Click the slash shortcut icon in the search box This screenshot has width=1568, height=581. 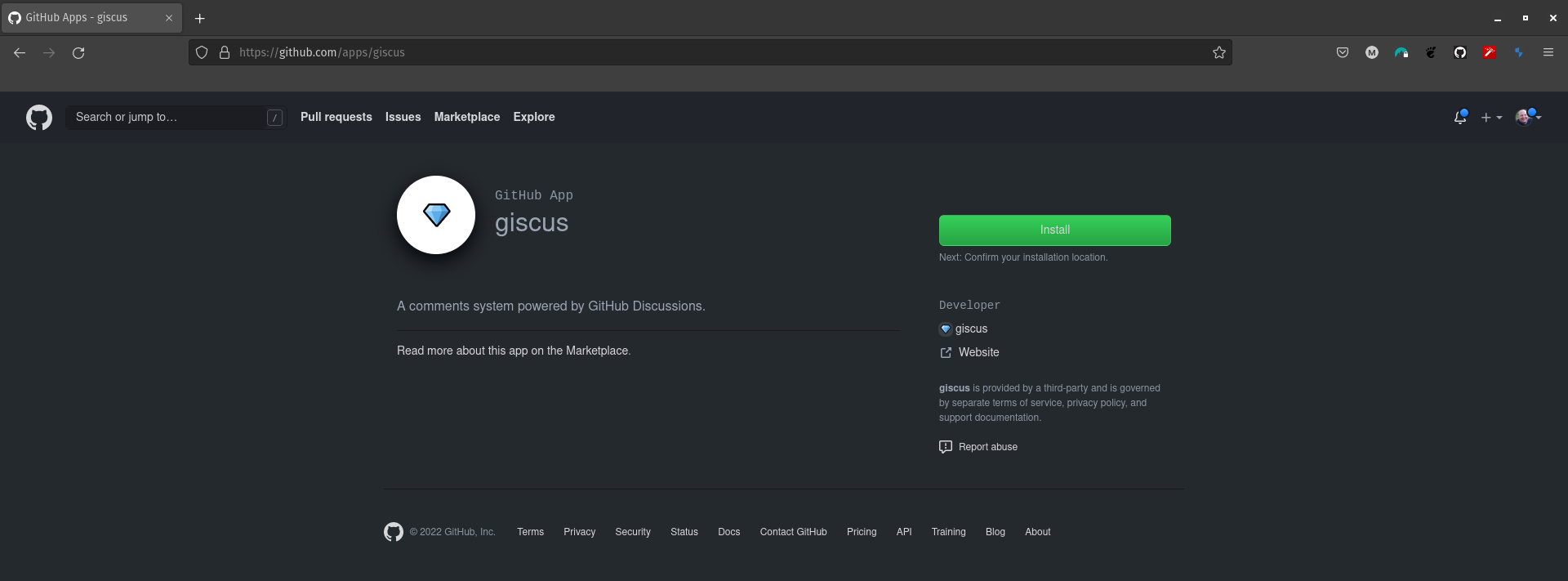(275, 118)
